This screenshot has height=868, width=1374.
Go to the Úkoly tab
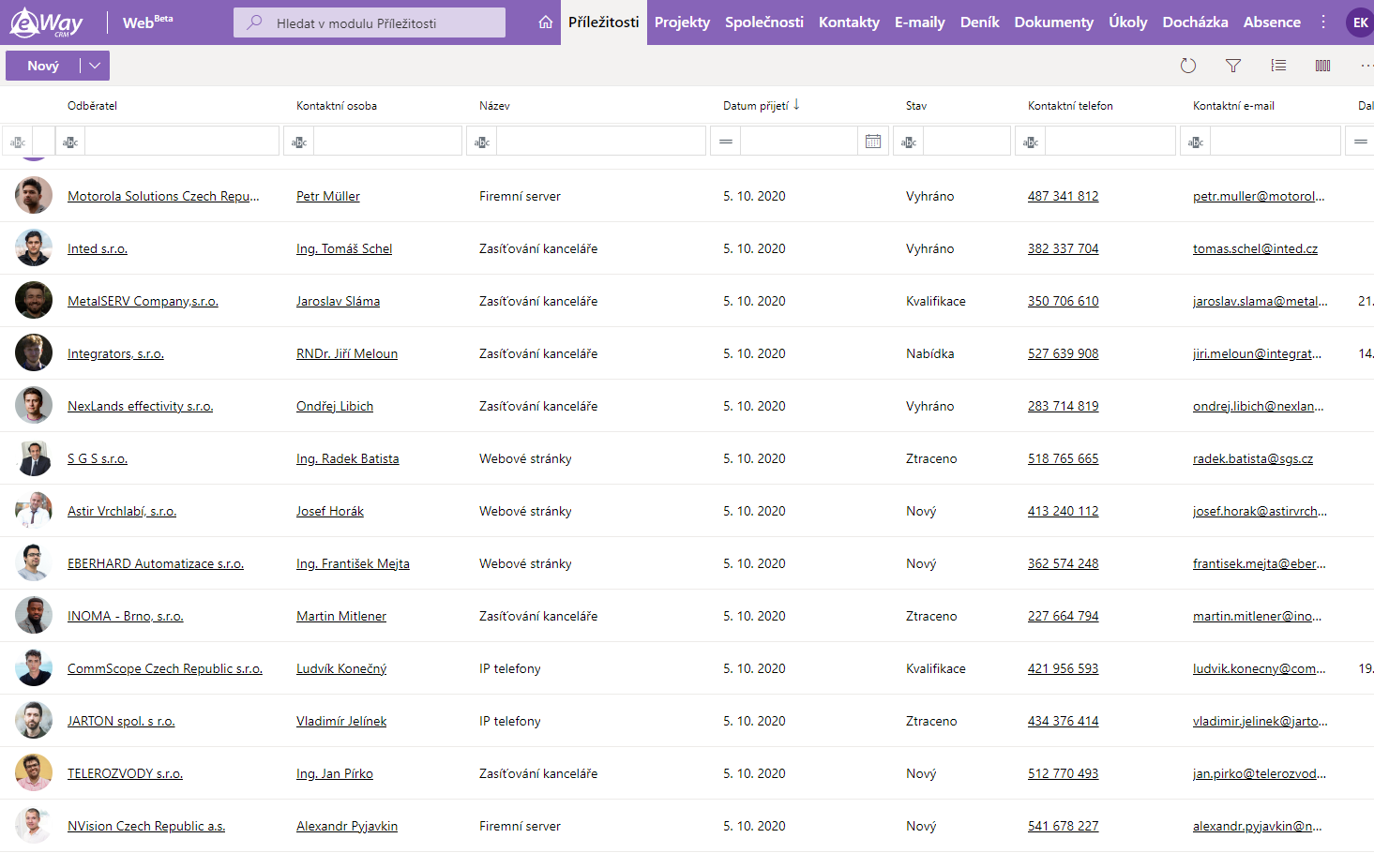click(1128, 22)
